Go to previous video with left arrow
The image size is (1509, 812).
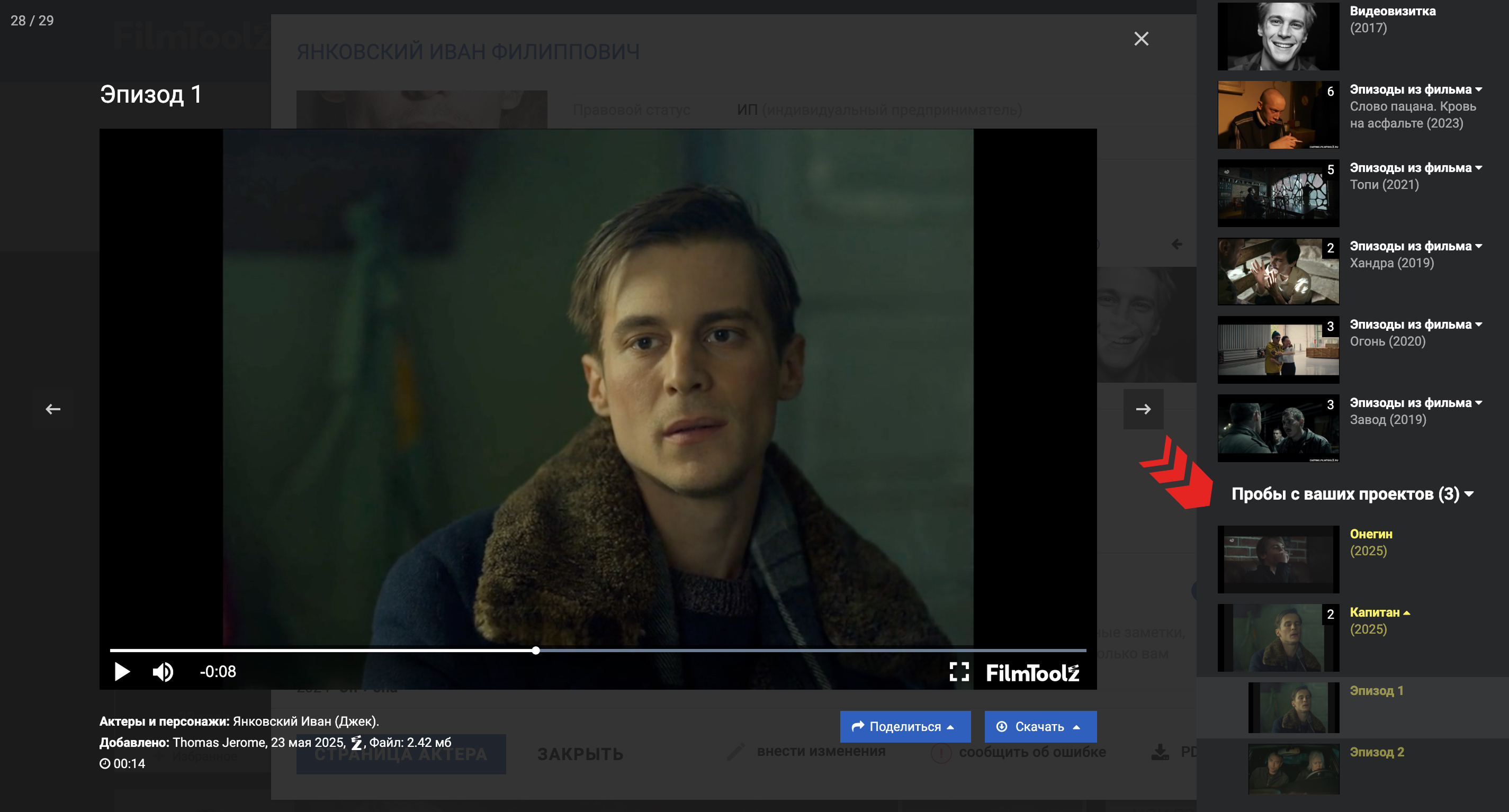click(x=53, y=409)
